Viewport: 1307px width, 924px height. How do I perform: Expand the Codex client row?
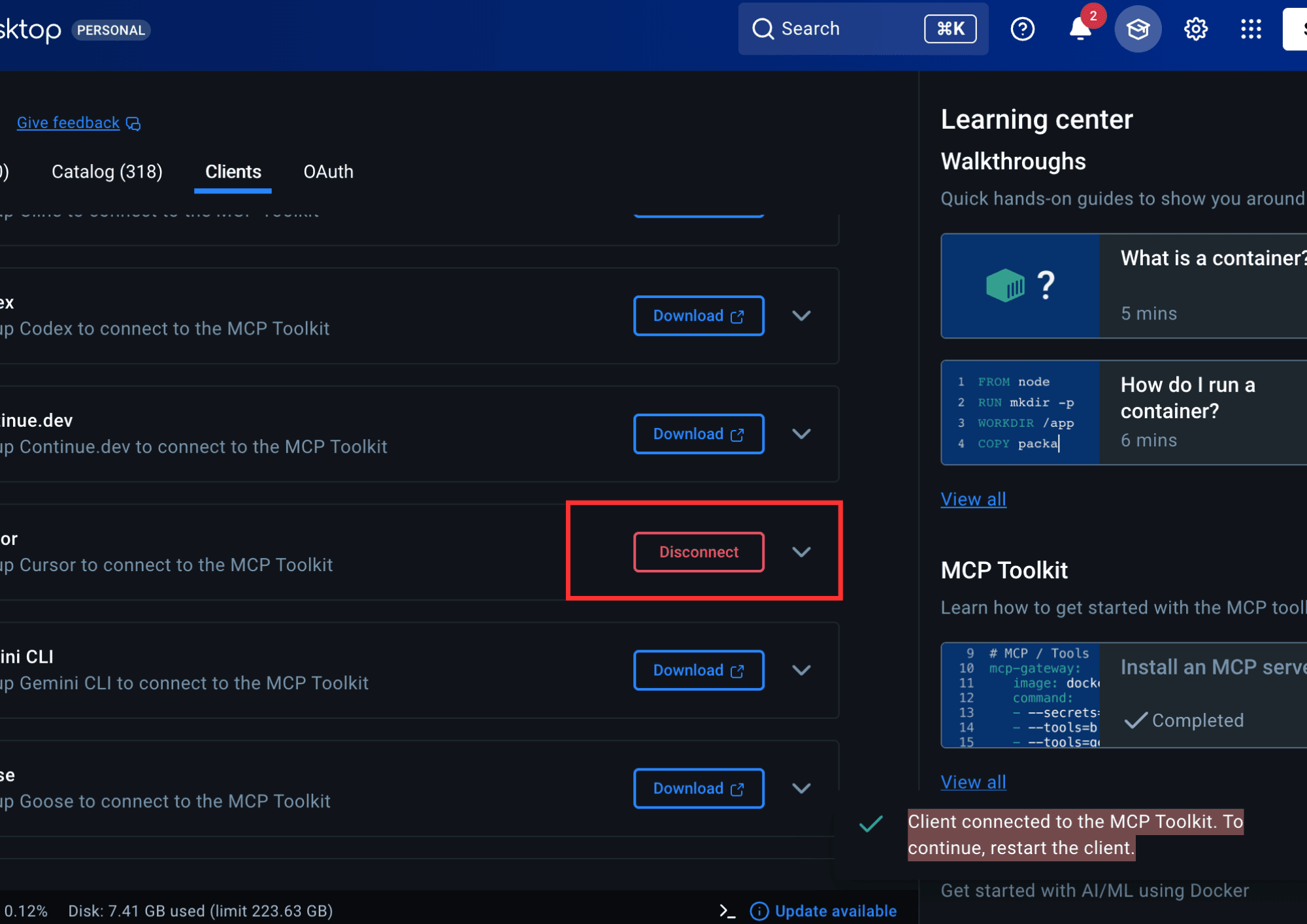pyautogui.click(x=801, y=316)
